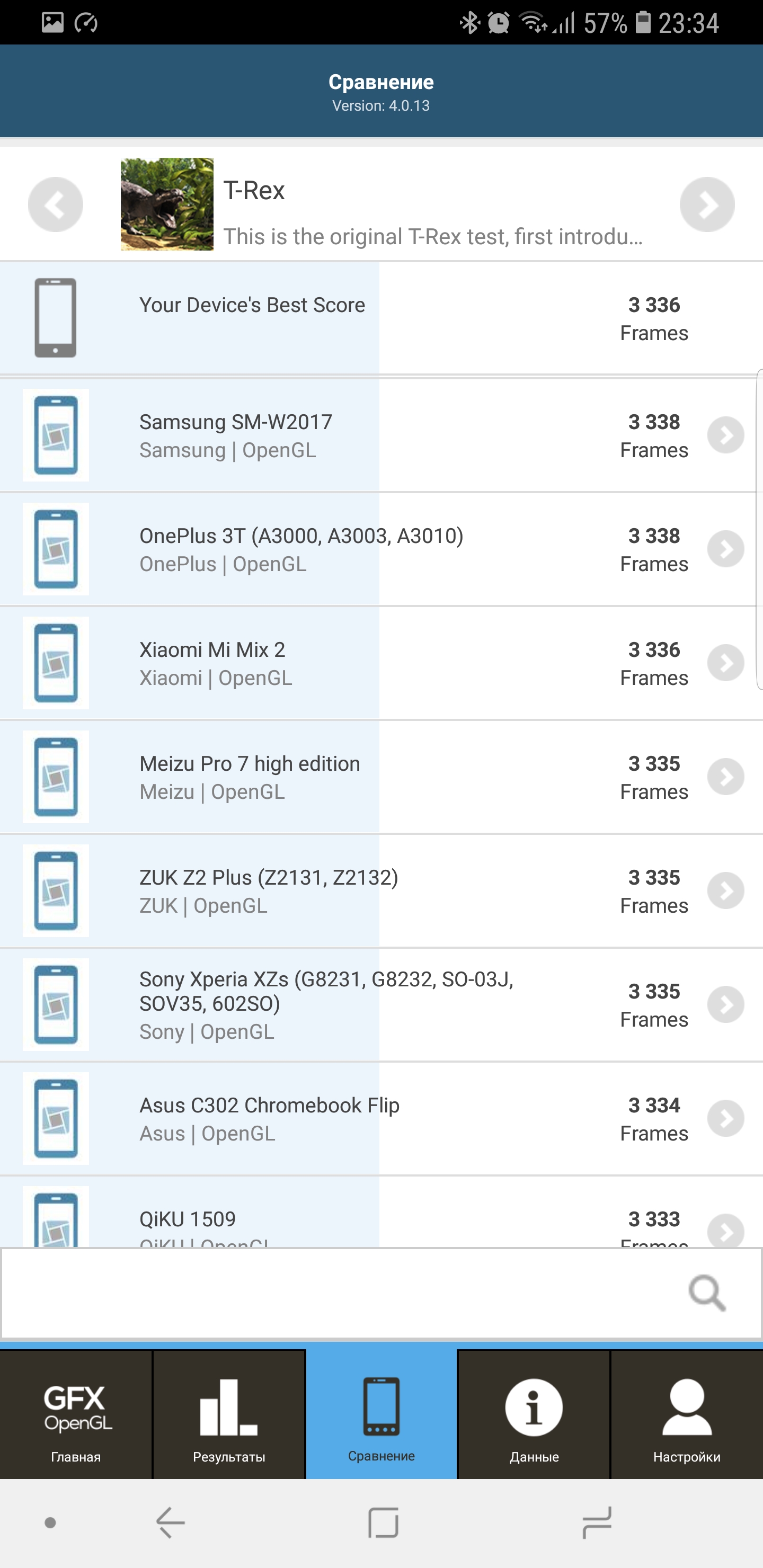Expand Samsung SM-W2017 details chevron
This screenshot has height=1568, width=763.
click(725, 435)
